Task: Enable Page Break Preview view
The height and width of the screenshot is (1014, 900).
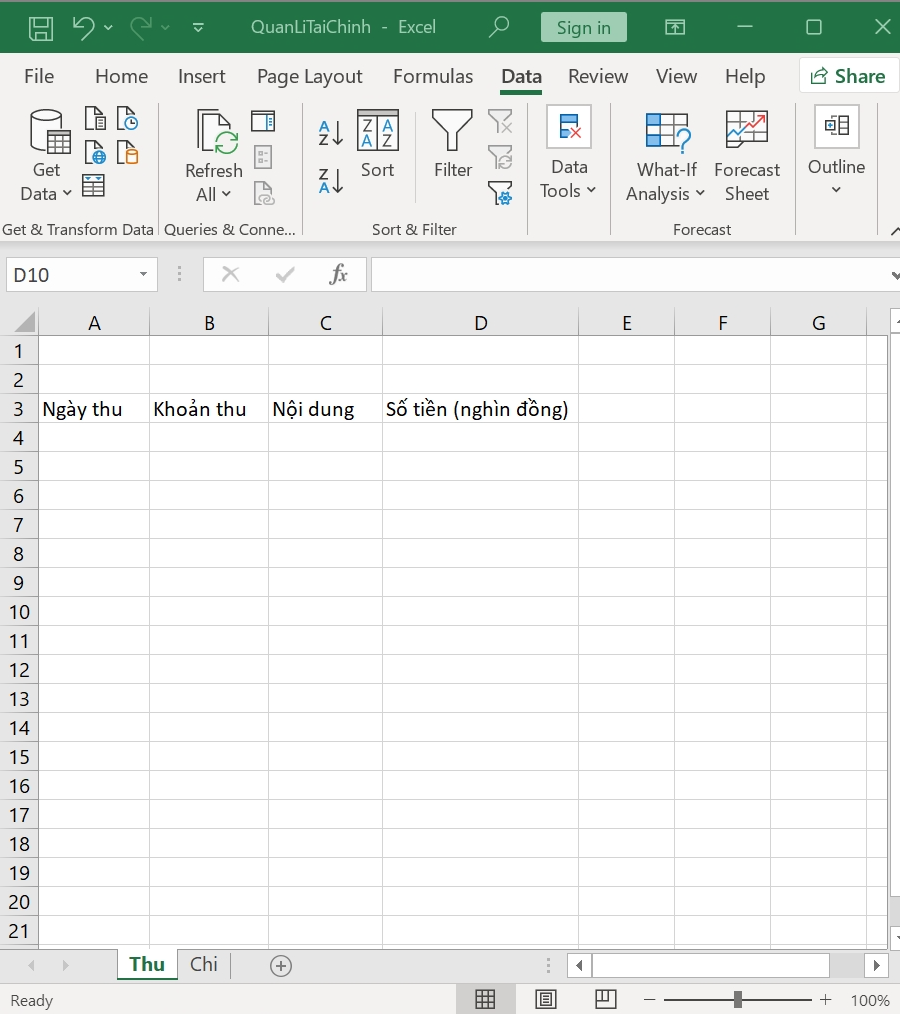Action: tap(605, 999)
